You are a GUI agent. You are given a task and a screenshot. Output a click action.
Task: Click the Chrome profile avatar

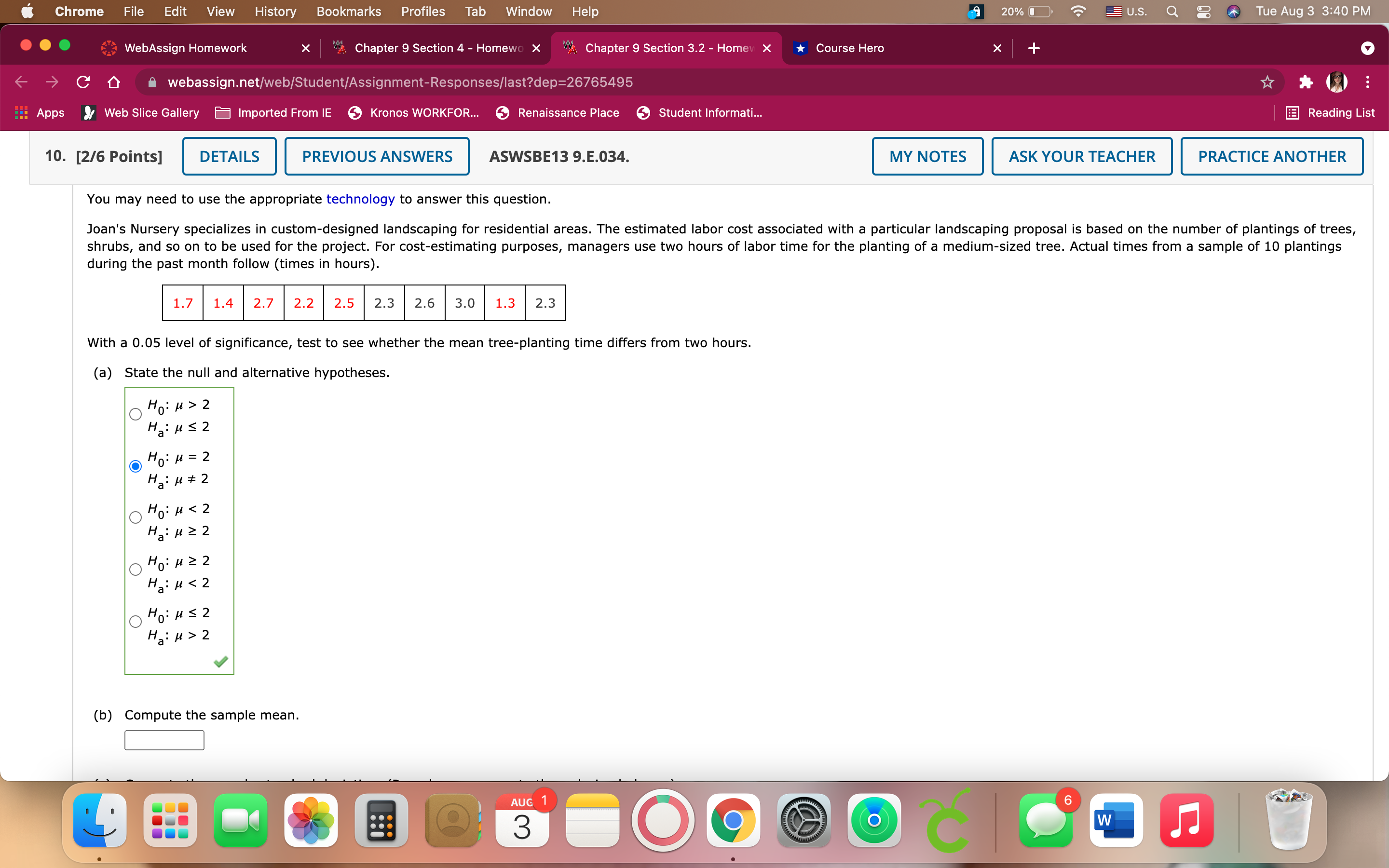click(x=1337, y=81)
